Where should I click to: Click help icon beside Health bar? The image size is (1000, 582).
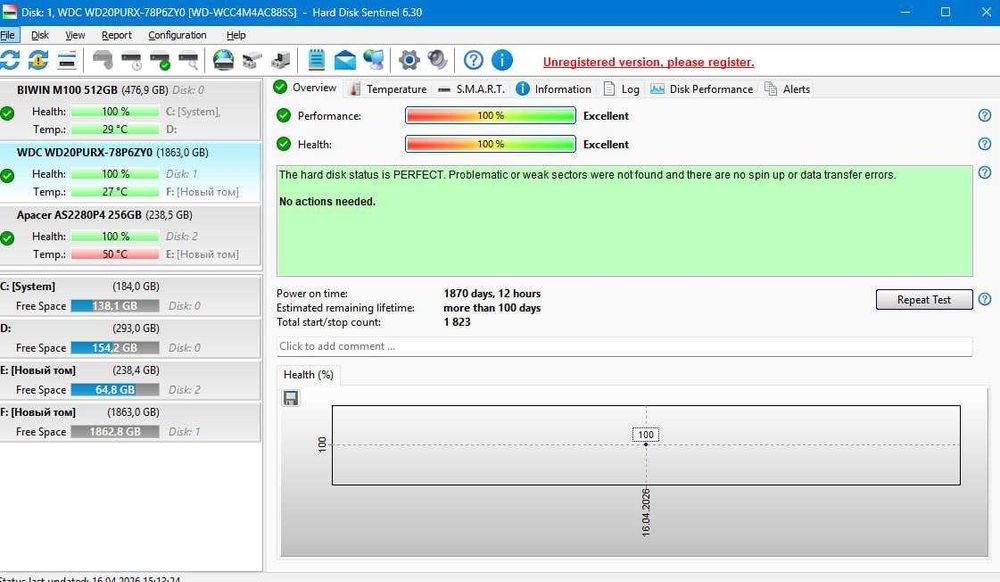[x=985, y=144]
